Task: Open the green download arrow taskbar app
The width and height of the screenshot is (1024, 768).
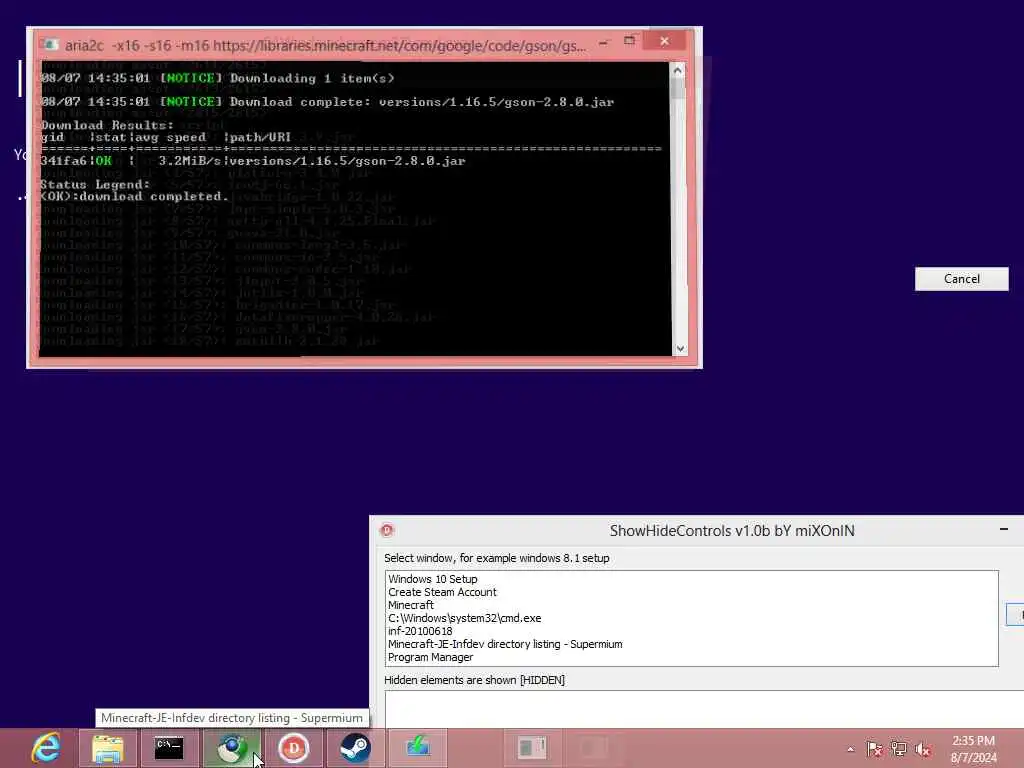Action: tap(417, 748)
